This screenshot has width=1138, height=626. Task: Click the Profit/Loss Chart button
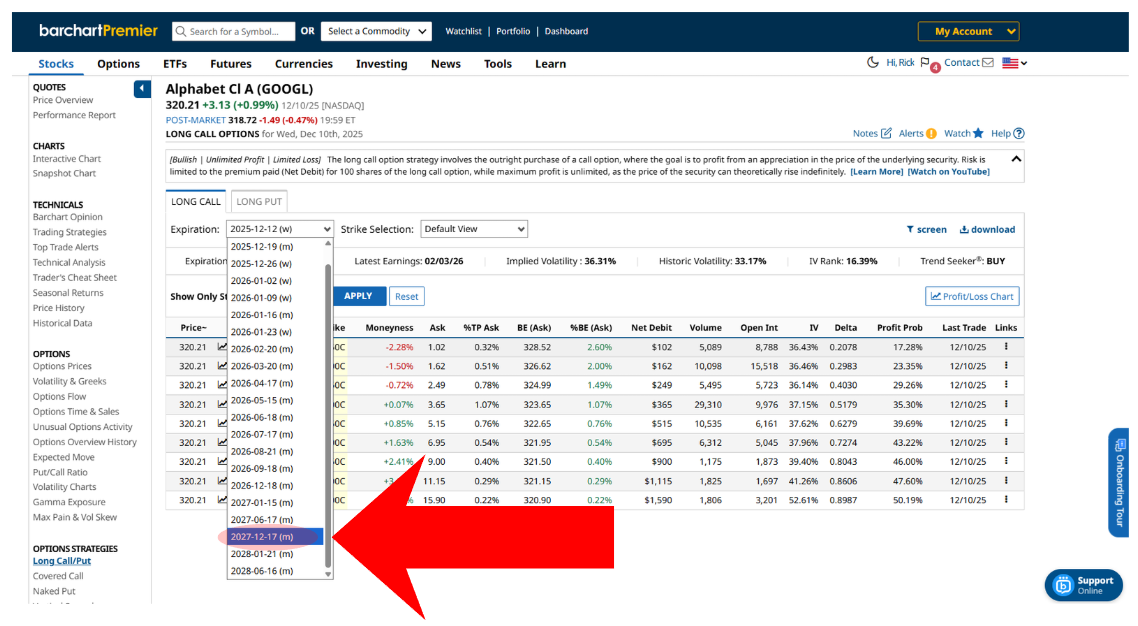click(x=971, y=296)
